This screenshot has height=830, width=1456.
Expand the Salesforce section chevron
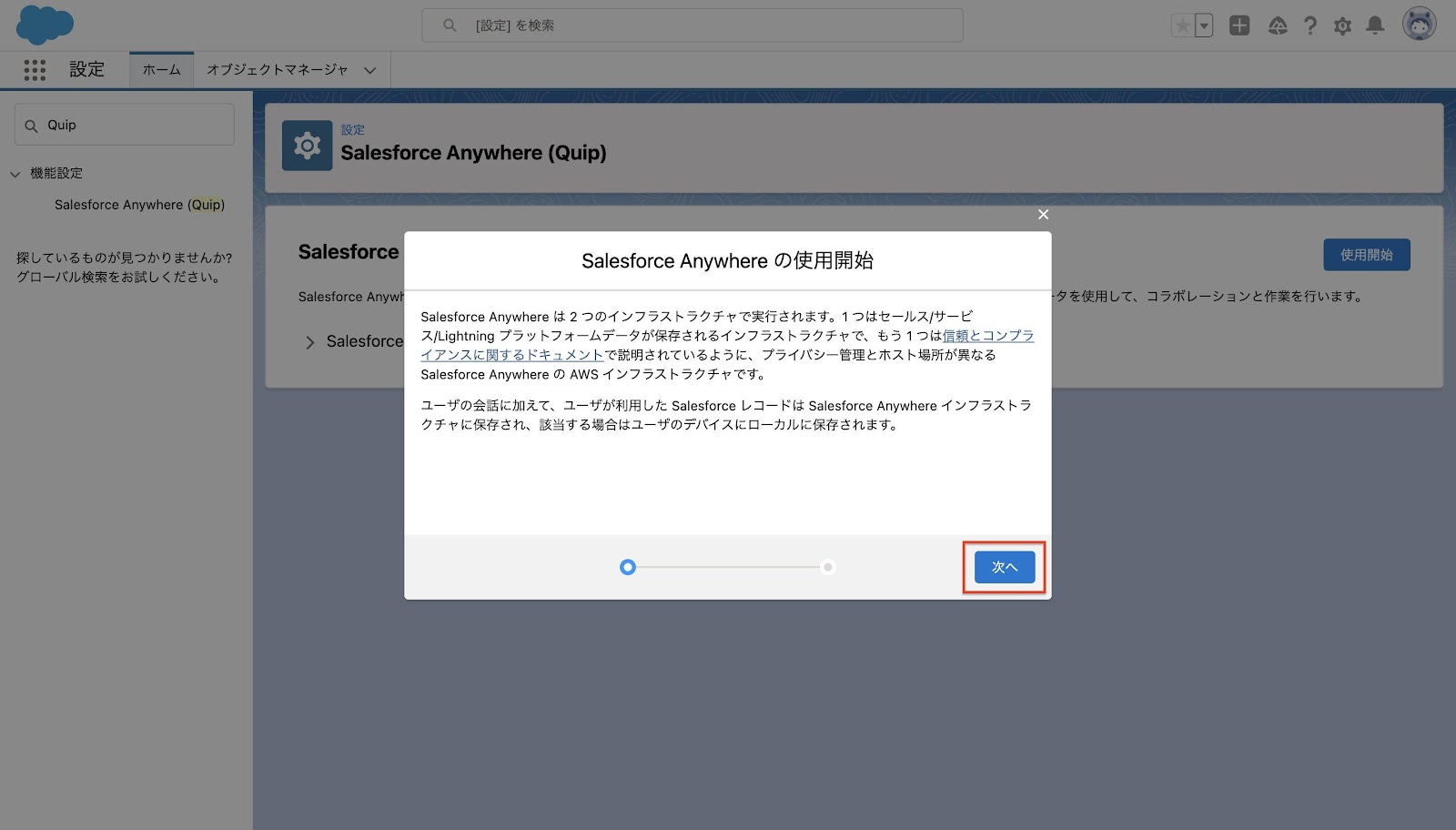[309, 342]
